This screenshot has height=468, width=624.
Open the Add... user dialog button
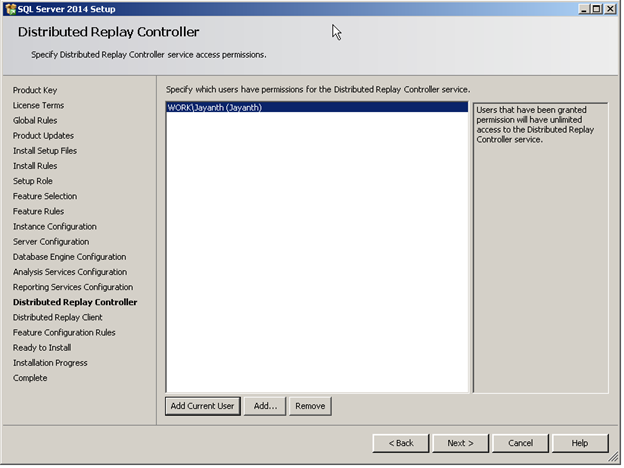265,406
